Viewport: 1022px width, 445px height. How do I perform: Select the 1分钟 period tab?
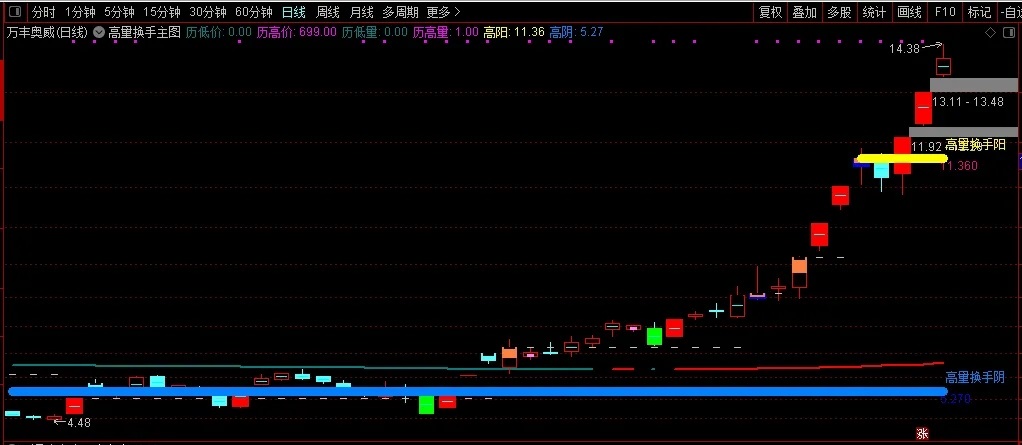[x=80, y=12]
